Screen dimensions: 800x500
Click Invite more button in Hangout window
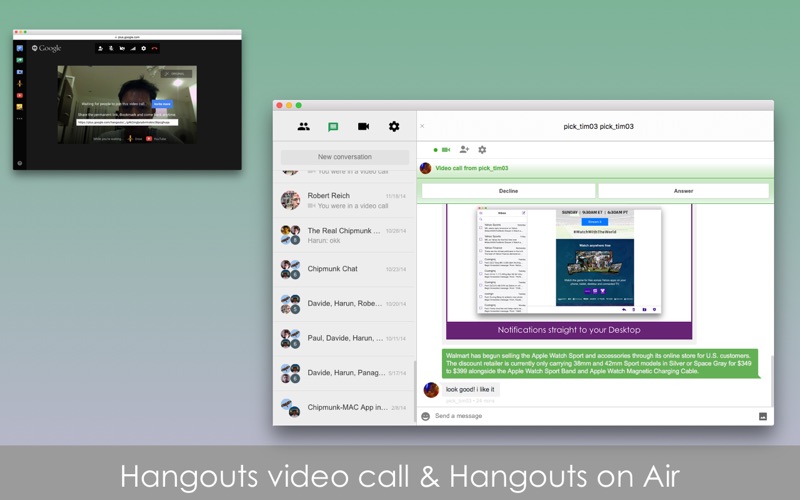[x=162, y=104]
